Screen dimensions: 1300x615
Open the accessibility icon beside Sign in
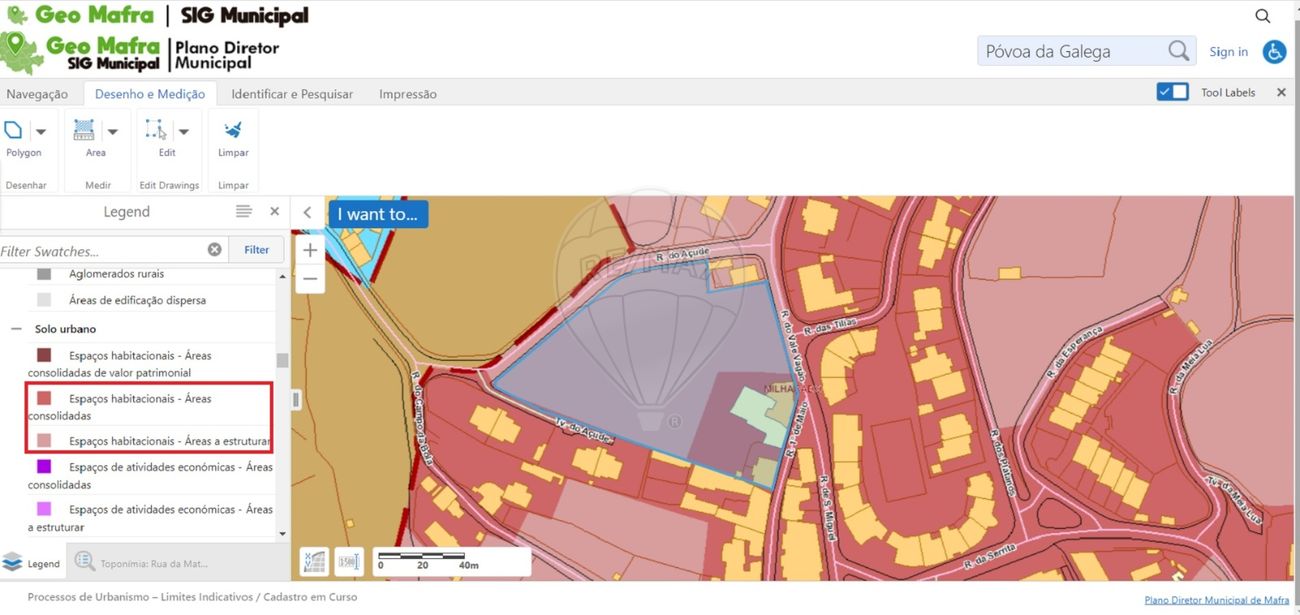click(1274, 52)
